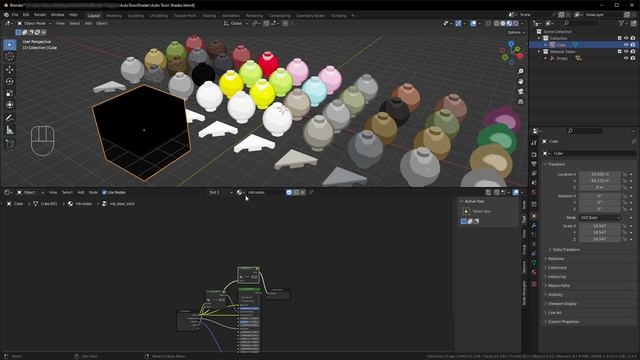Expand the Delta Transform panel
This screenshot has height=360, width=640.
coord(566,249)
